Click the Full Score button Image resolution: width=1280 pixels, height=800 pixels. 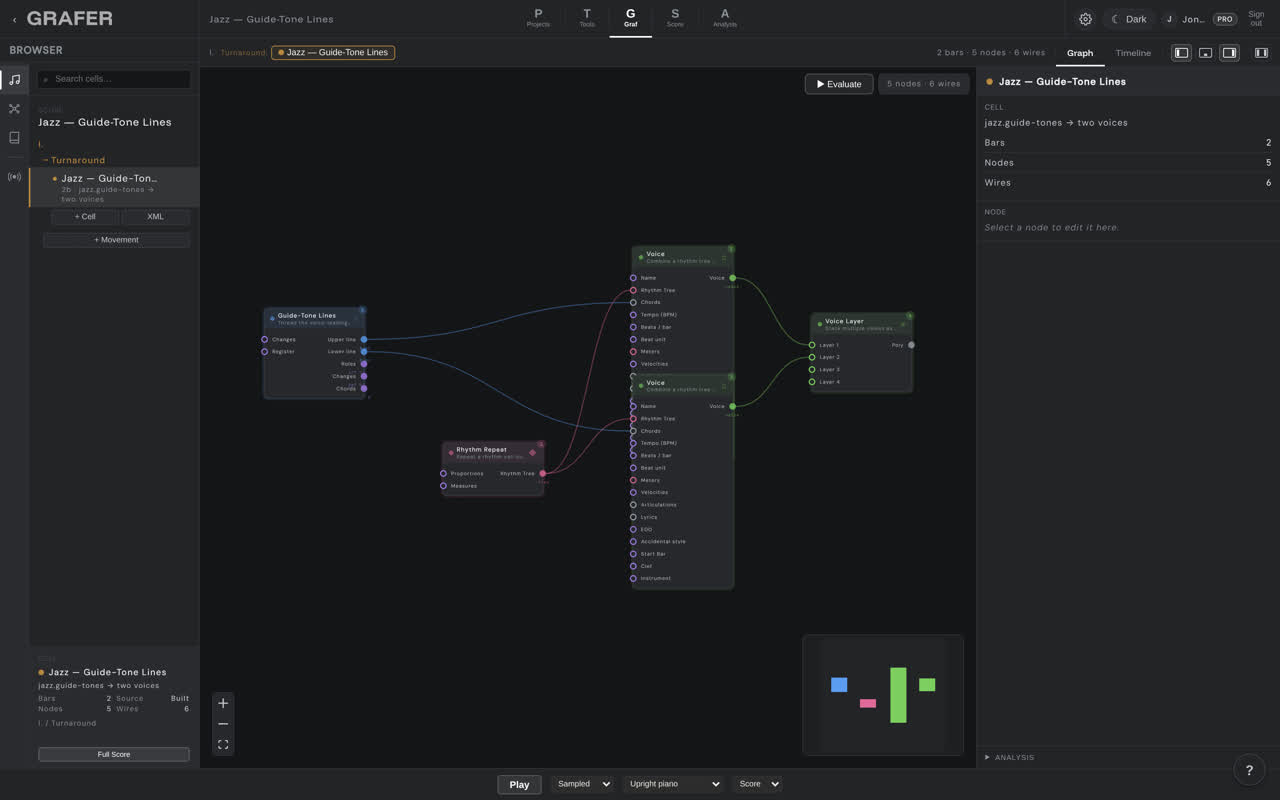114,754
